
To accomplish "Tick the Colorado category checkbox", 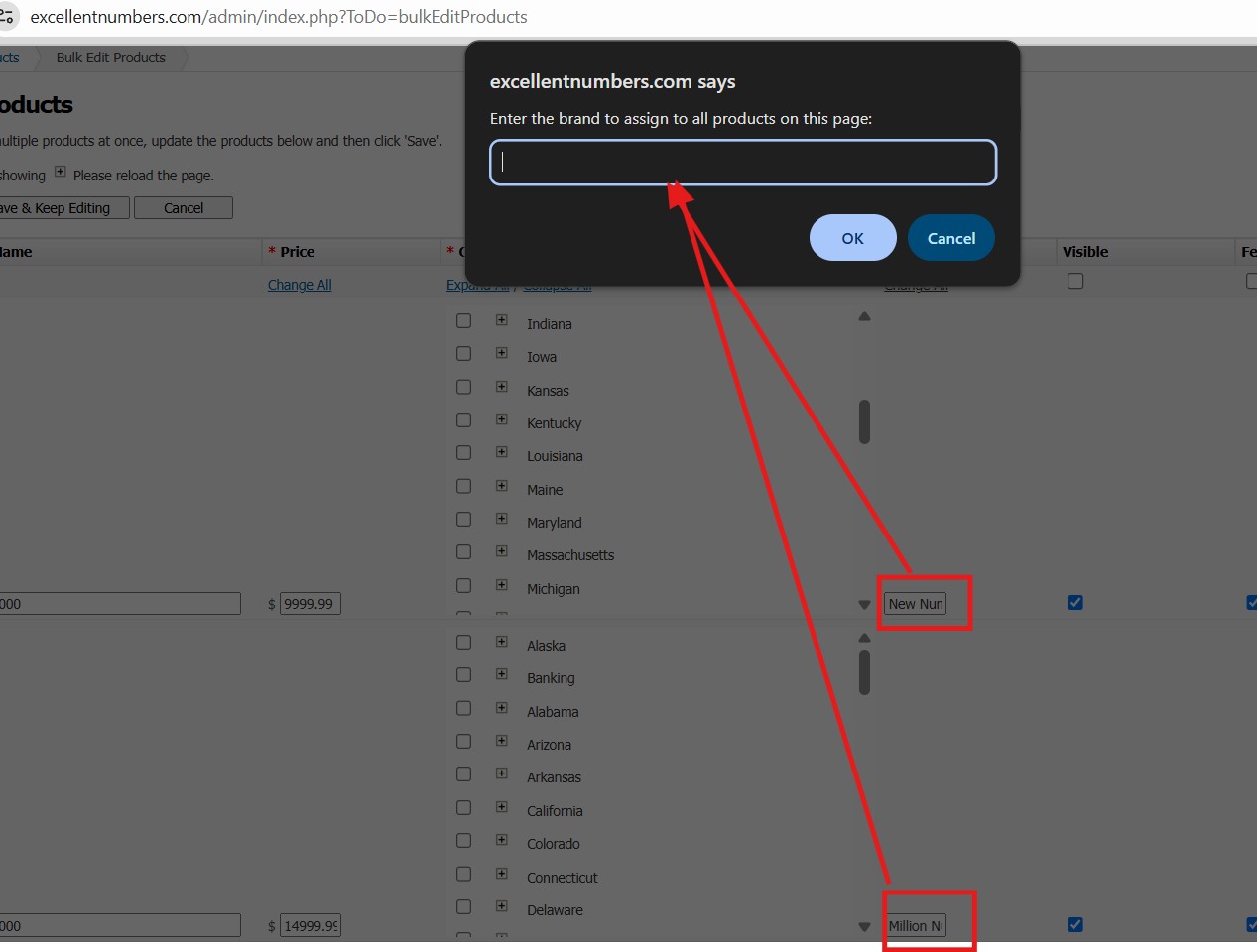I will pyautogui.click(x=463, y=841).
